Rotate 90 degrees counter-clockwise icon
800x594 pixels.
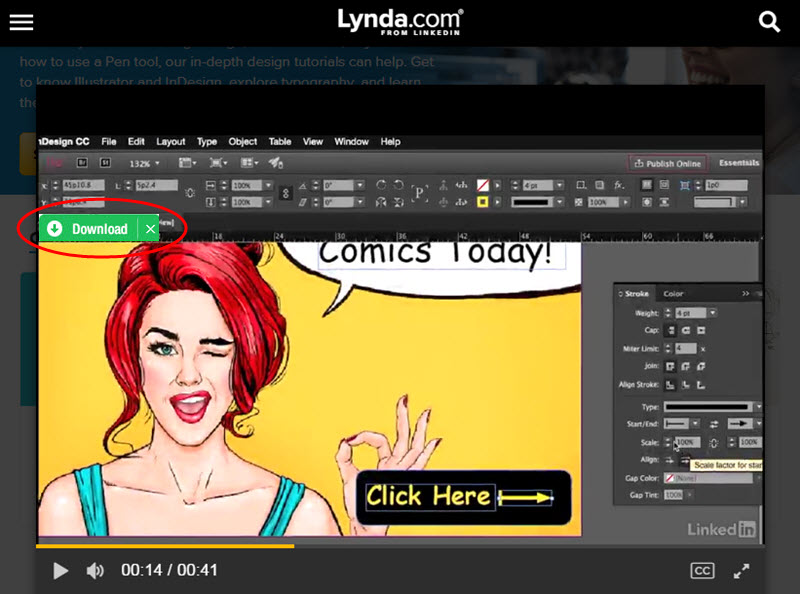coord(398,185)
